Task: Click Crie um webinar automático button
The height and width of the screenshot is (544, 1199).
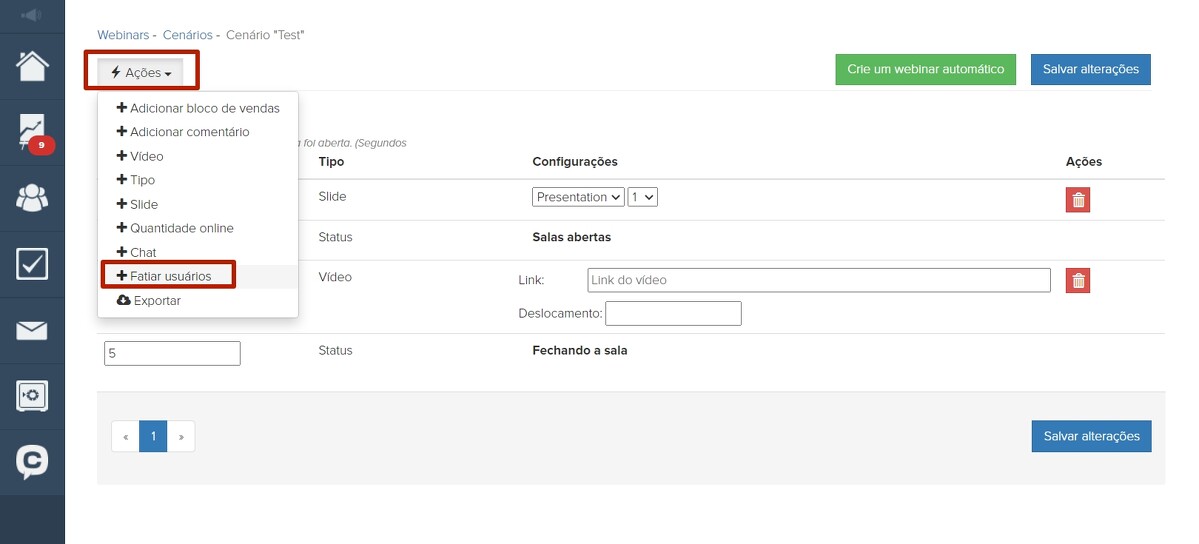Action: (925, 70)
